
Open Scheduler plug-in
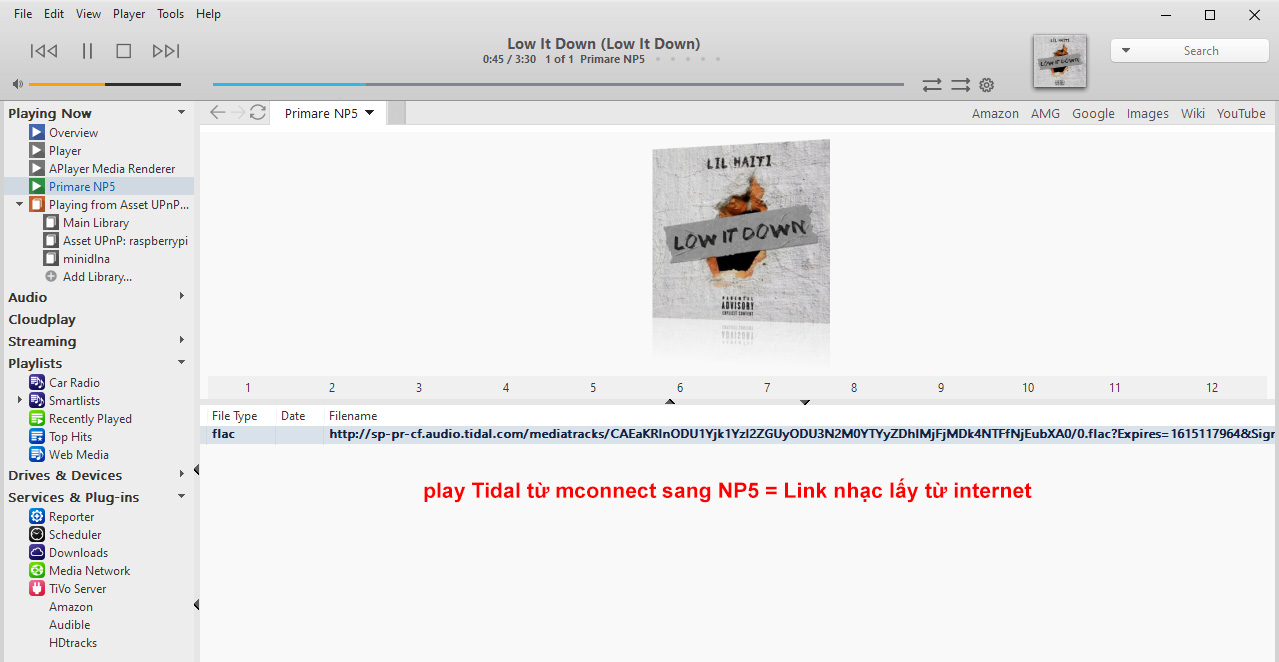pos(75,535)
